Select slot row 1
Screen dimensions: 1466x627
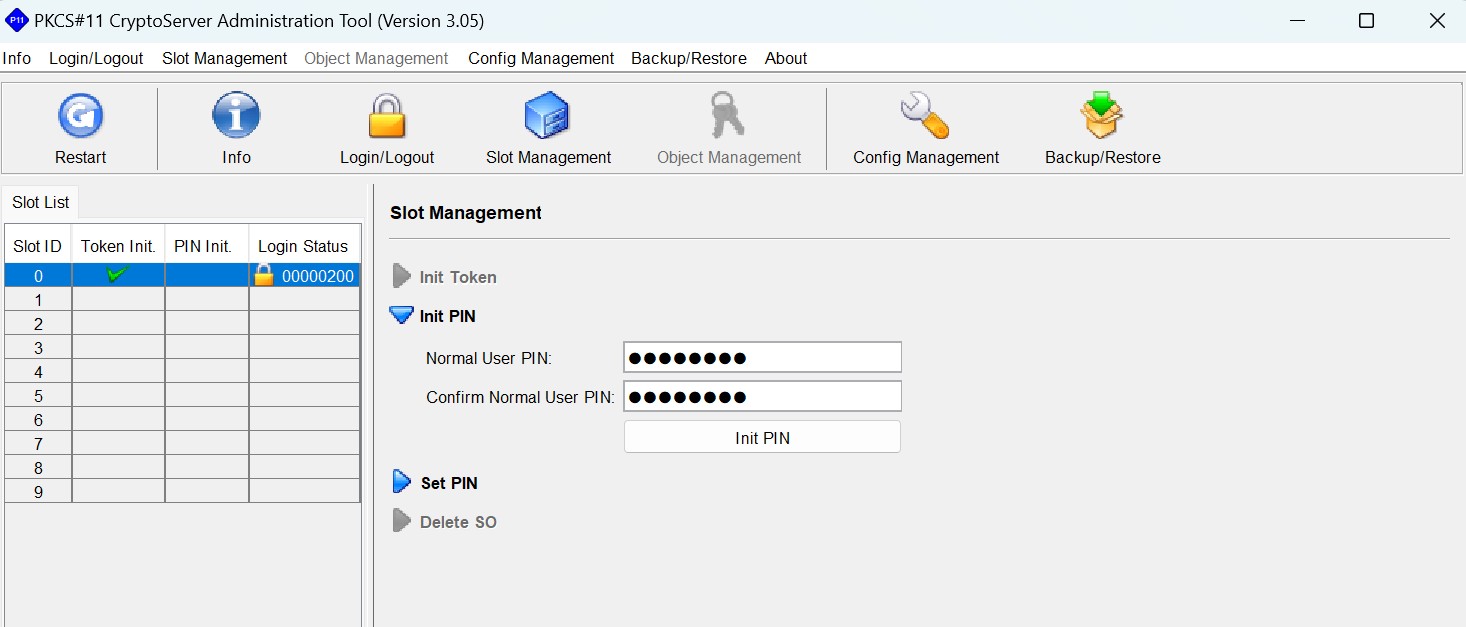tap(182, 299)
